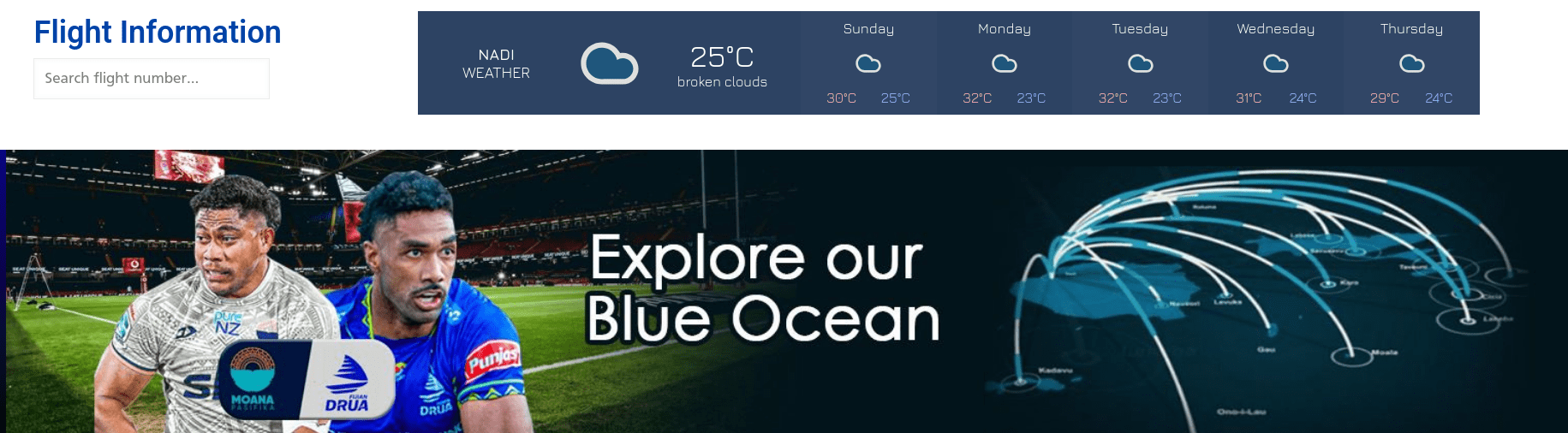Click the 25°C current temperature reading
The width and height of the screenshot is (1568, 433).
point(722,57)
